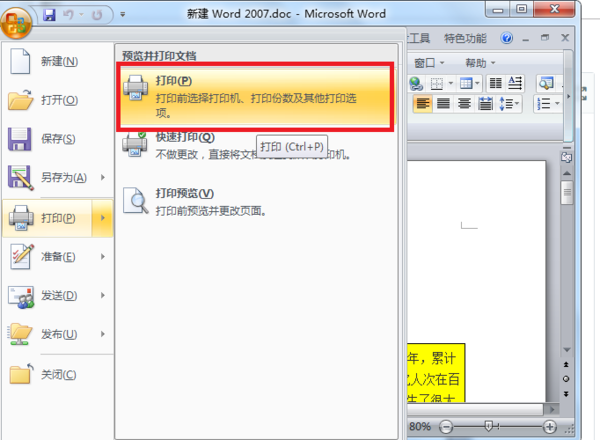Customize the Quick Access Toolbar dropdown
600x440 pixels.
point(122,15)
